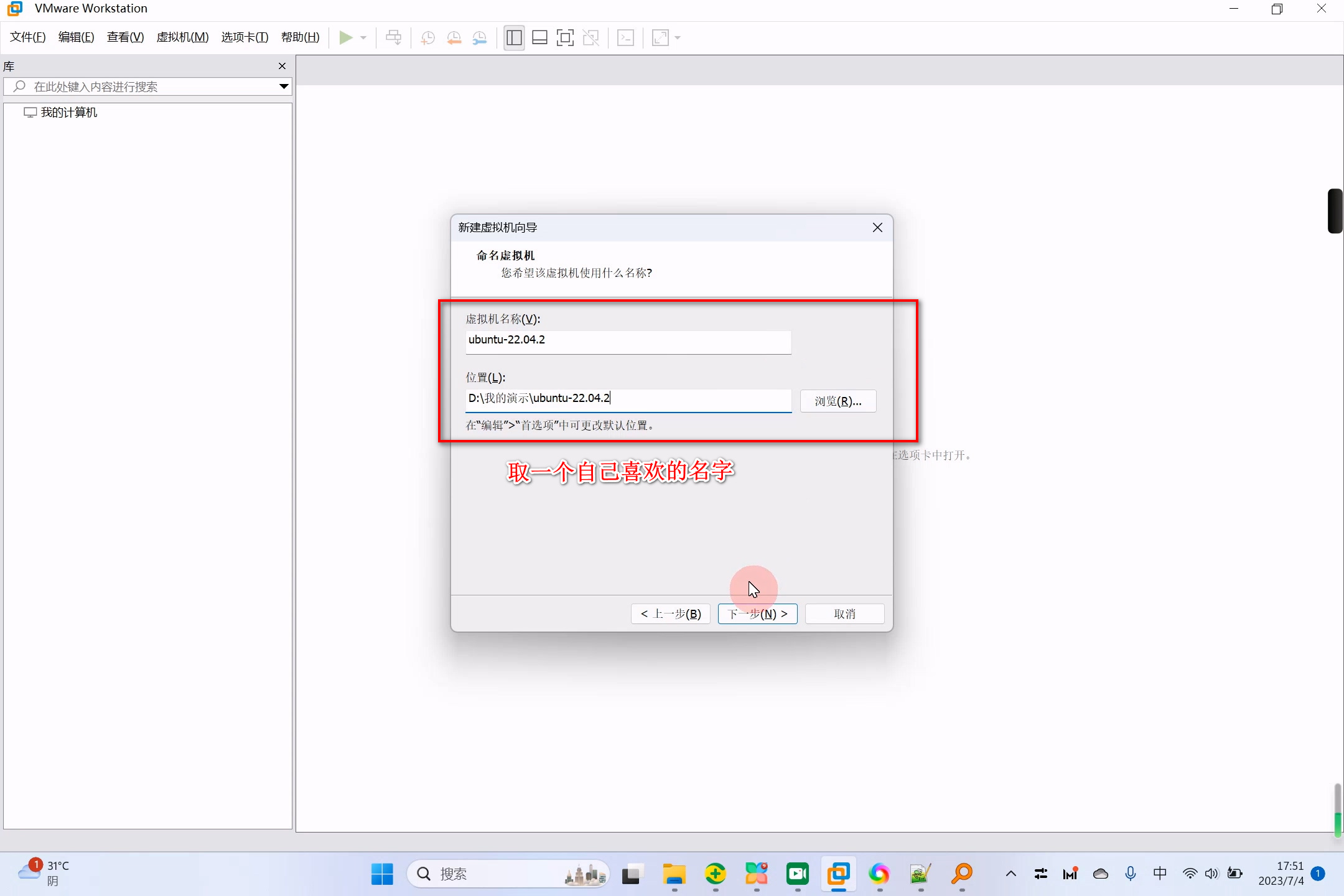
Task: Click the full screen mode icon
Action: (x=565, y=38)
